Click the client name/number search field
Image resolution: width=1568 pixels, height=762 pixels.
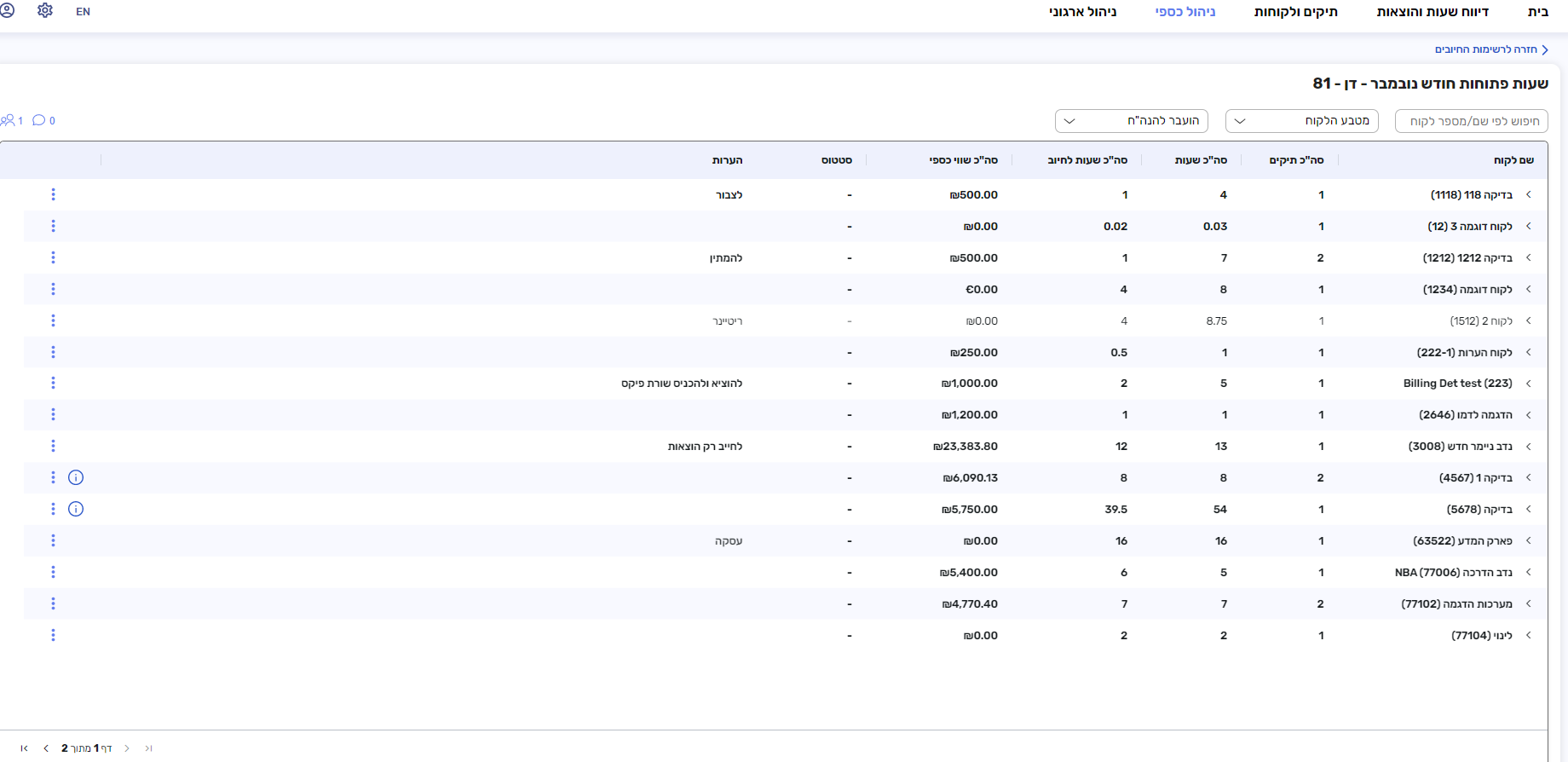[1472, 121]
